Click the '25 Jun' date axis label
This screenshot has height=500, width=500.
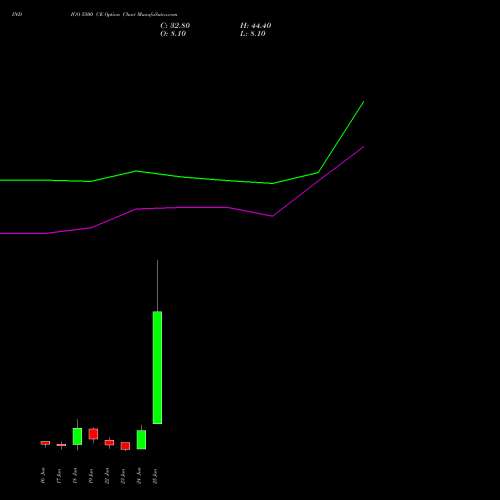click(x=155, y=476)
